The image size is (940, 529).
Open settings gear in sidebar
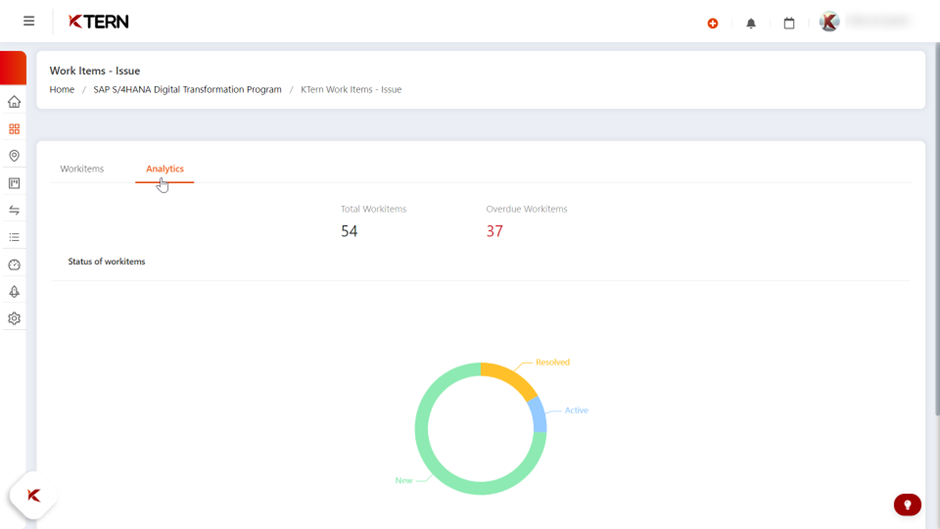click(x=14, y=318)
